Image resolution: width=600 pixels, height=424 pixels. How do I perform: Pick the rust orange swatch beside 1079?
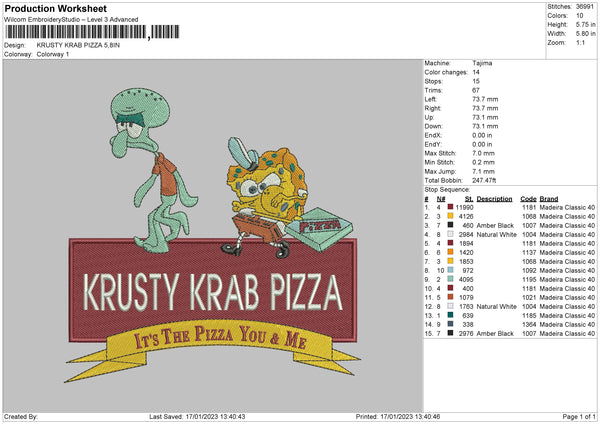pyautogui.click(x=450, y=297)
